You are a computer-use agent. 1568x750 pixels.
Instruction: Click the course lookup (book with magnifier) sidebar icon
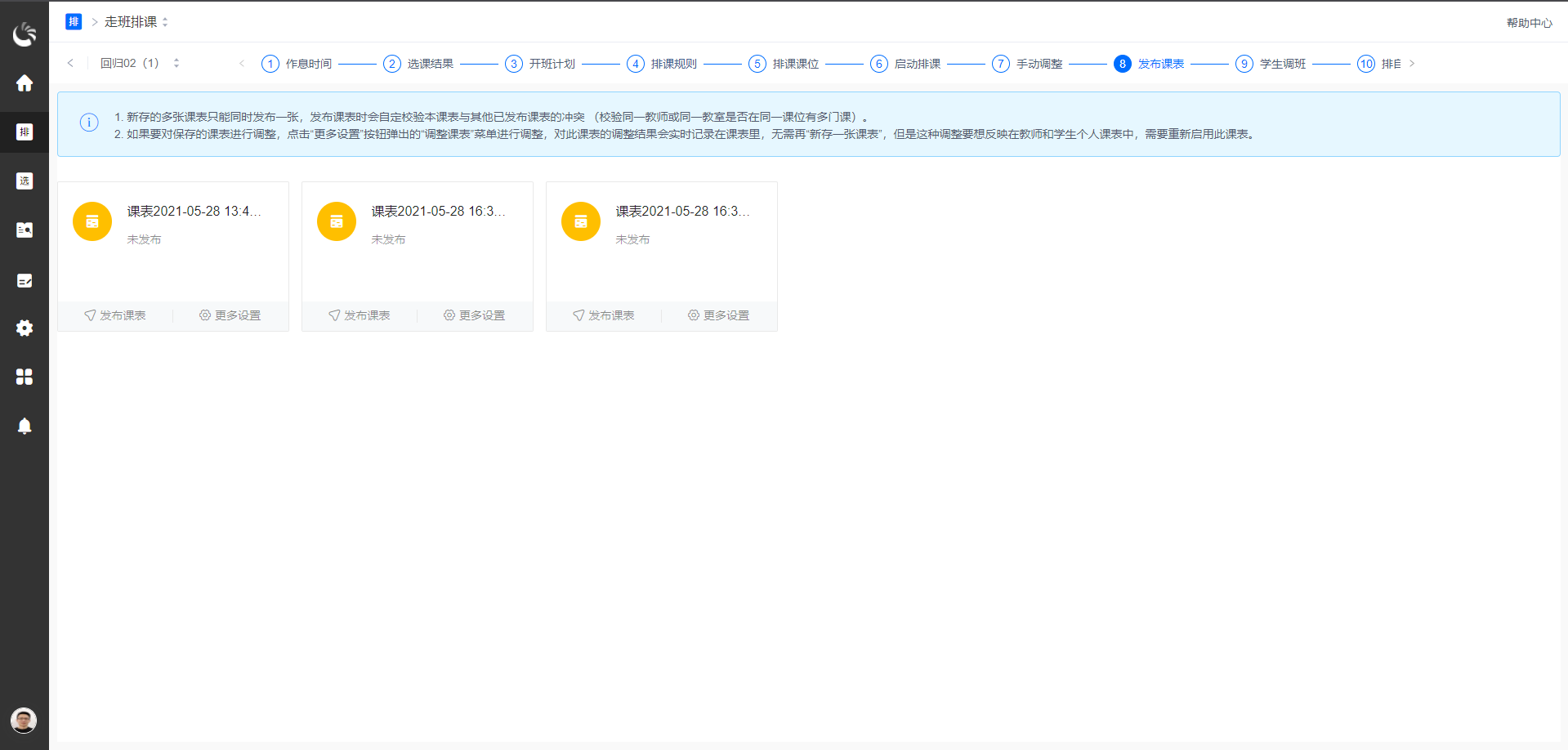(24, 230)
